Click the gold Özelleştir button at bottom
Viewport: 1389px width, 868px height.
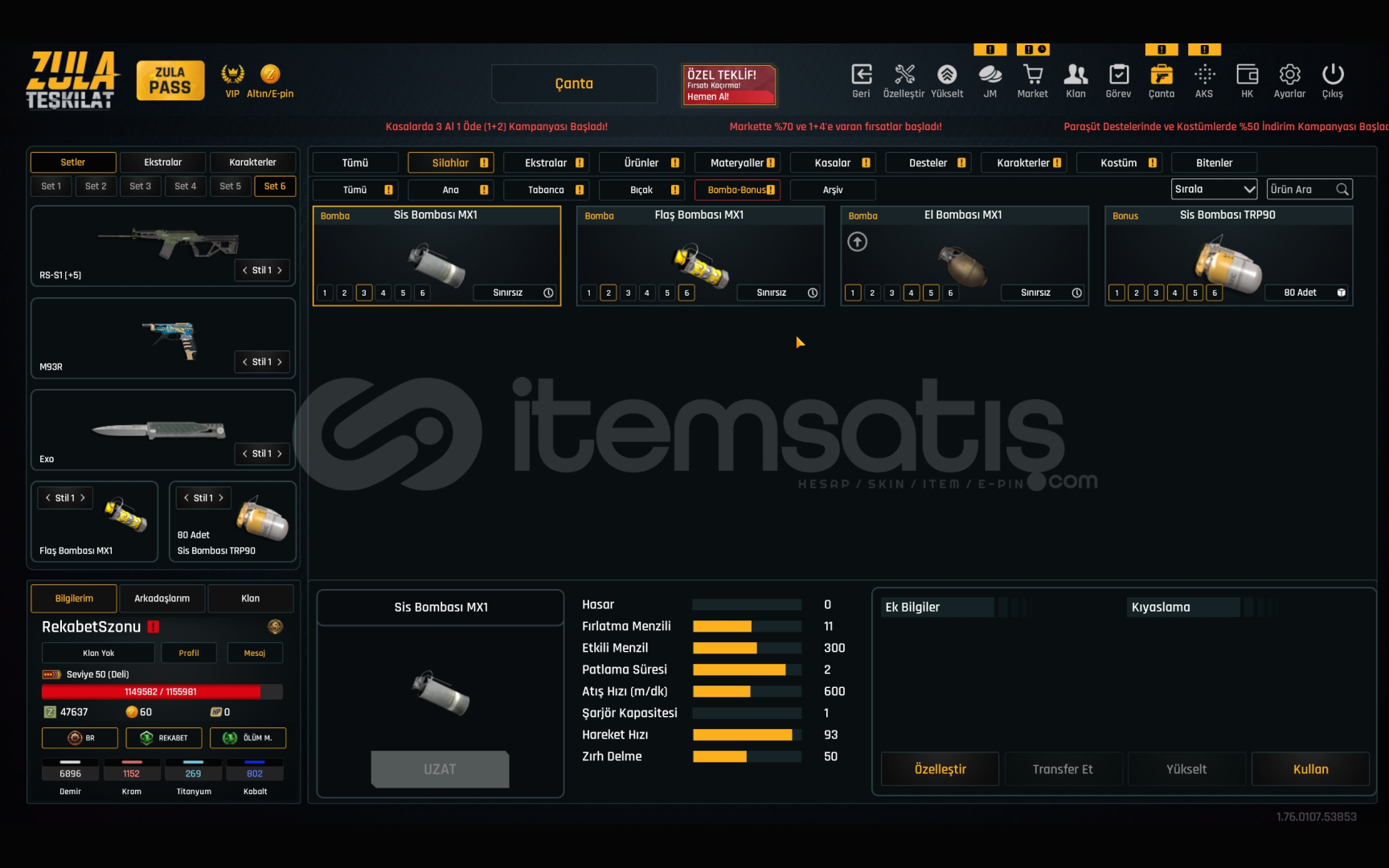coord(940,769)
